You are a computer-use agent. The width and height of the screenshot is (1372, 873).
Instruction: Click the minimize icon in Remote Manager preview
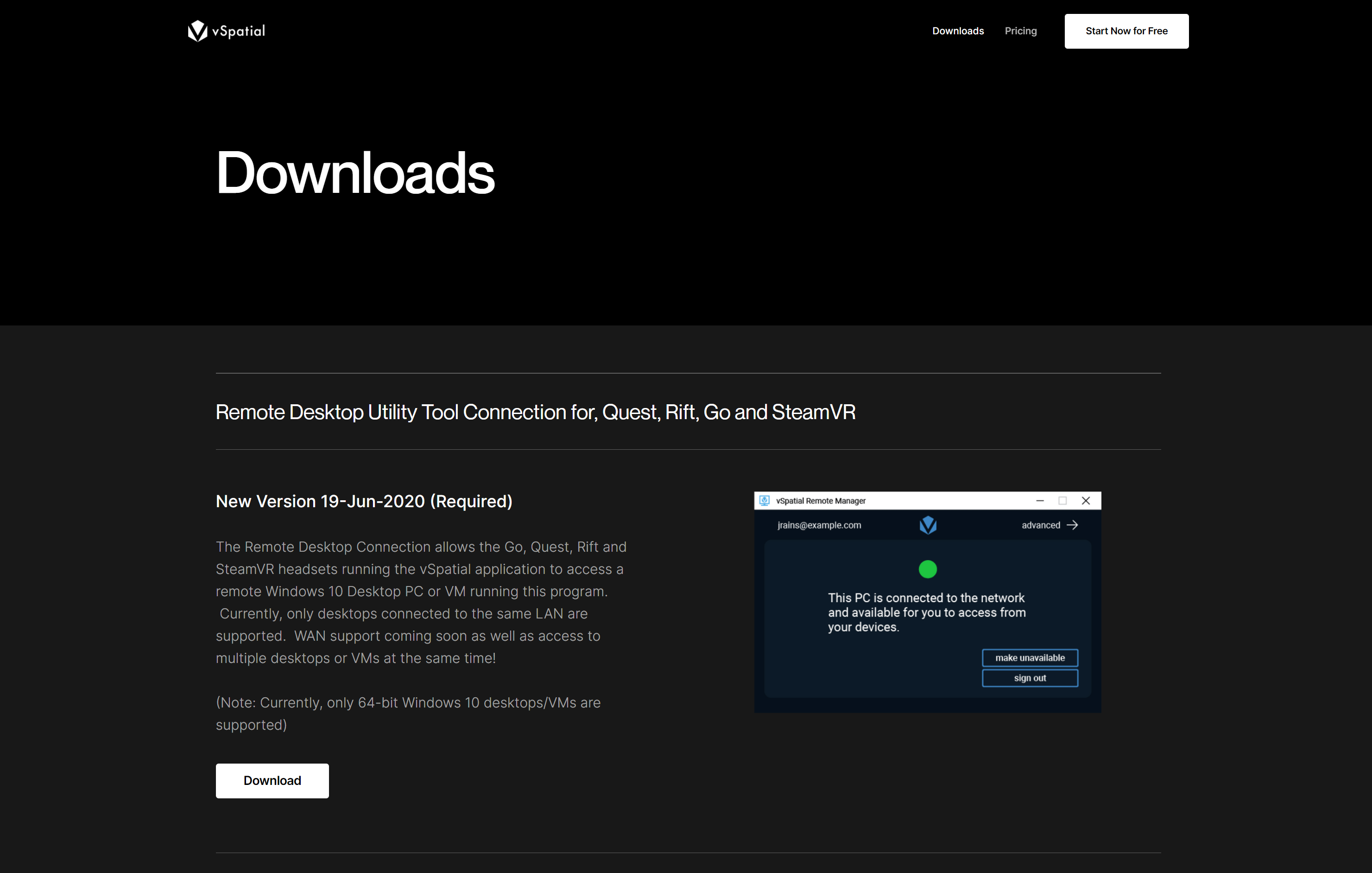(x=1039, y=500)
